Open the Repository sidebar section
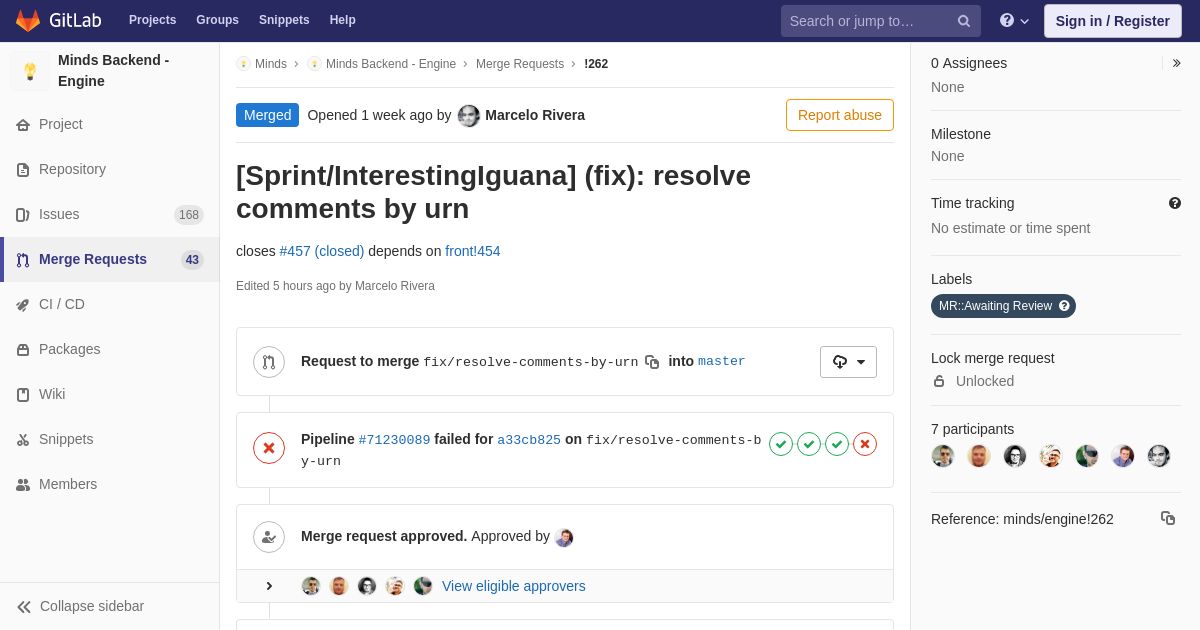Viewport: 1200px width, 630px height. (110, 169)
